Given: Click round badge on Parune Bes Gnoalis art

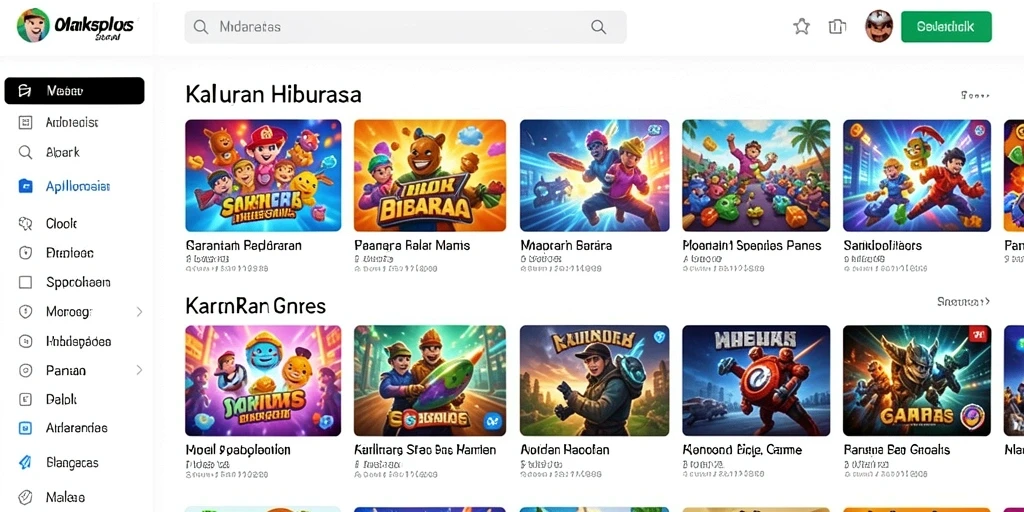Looking at the screenshot, I should click(972, 415).
